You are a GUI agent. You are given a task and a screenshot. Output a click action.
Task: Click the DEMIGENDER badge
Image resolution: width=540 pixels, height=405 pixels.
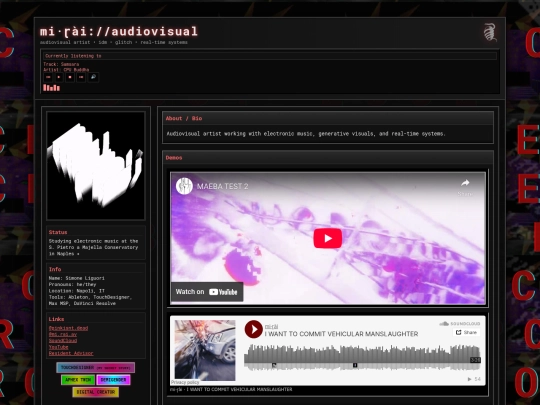[x=113, y=380]
